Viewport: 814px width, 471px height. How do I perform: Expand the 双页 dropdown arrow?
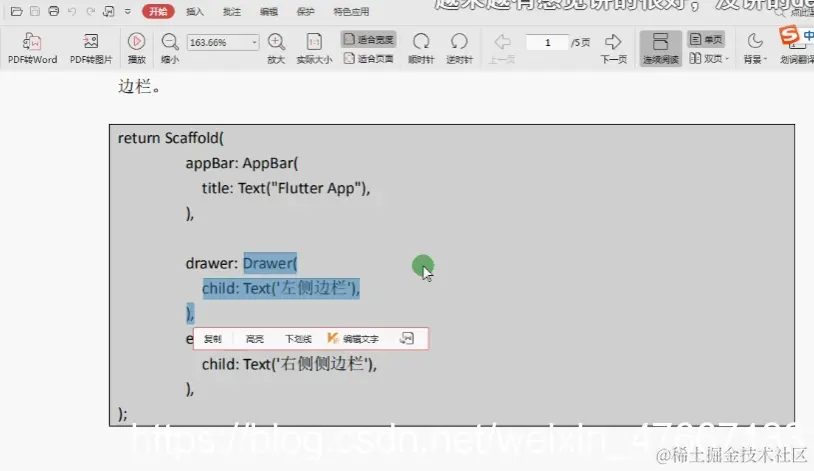pyautogui.click(x=727, y=59)
